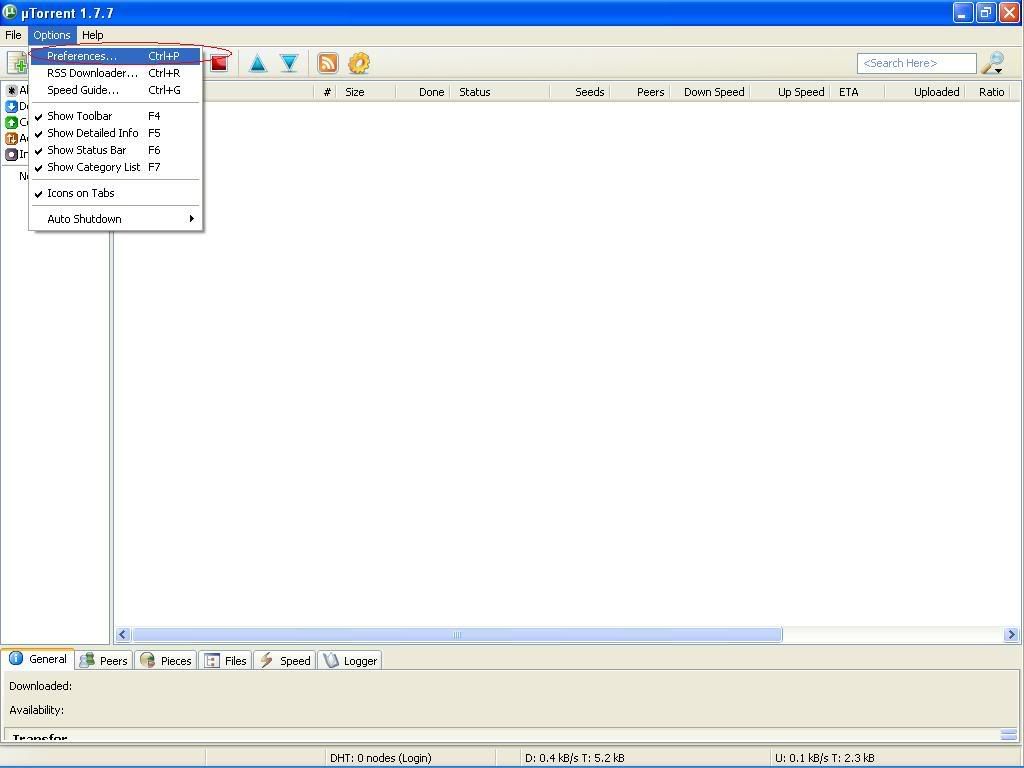1024x768 pixels.
Task: Click into the Search Here field
Action: (x=915, y=63)
